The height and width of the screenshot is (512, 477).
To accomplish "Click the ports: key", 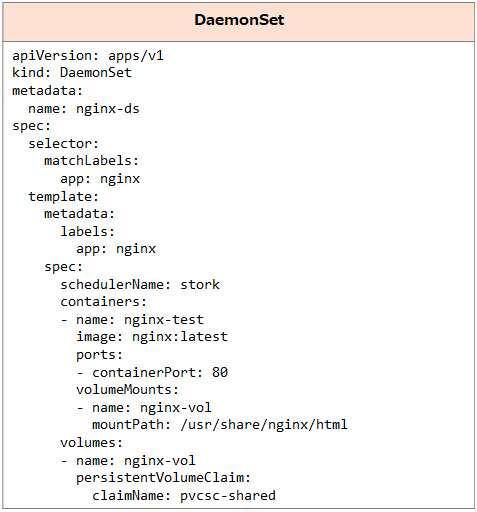I will coord(99,355).
